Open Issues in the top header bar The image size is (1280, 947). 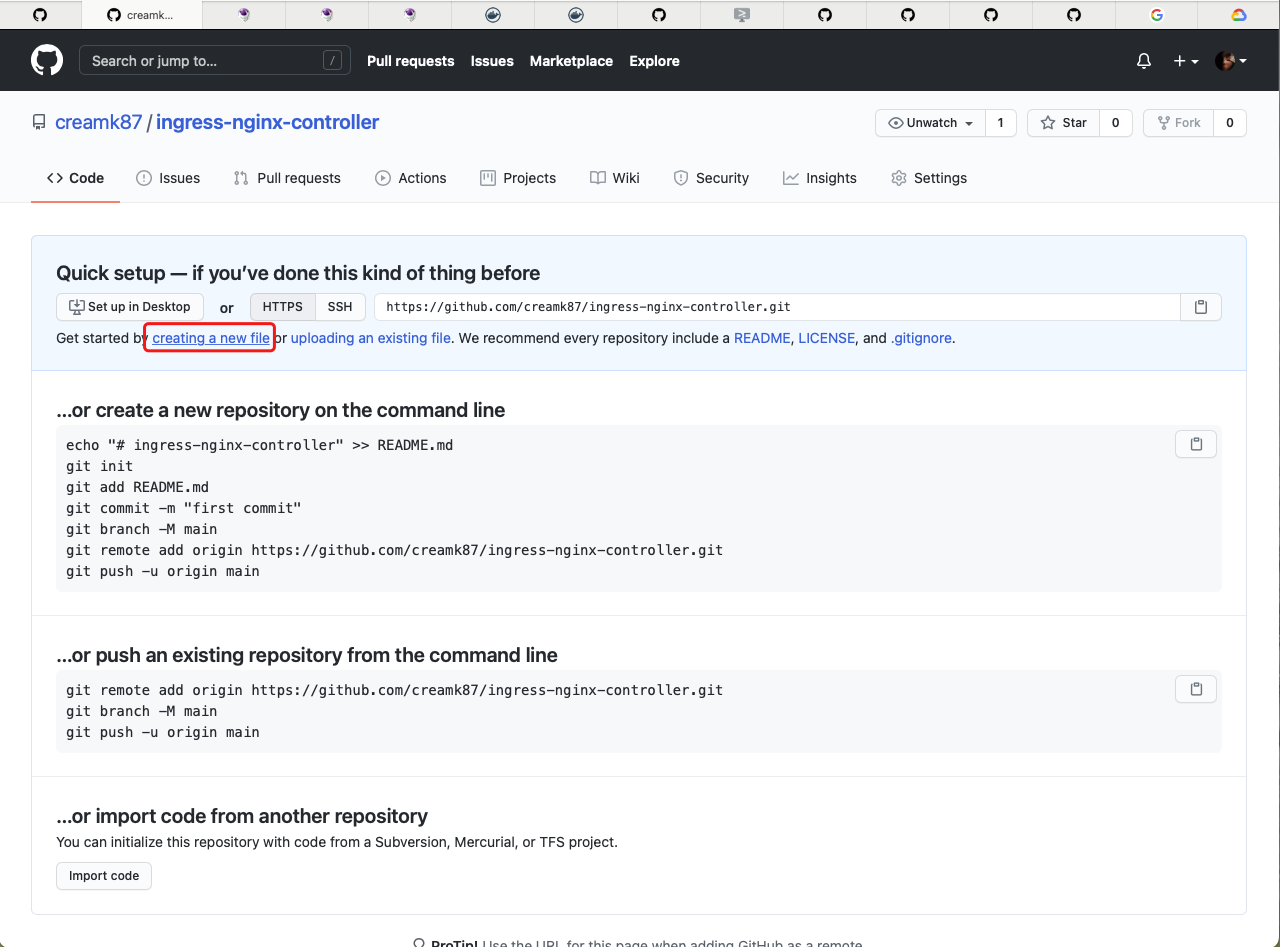click(492, 61)
